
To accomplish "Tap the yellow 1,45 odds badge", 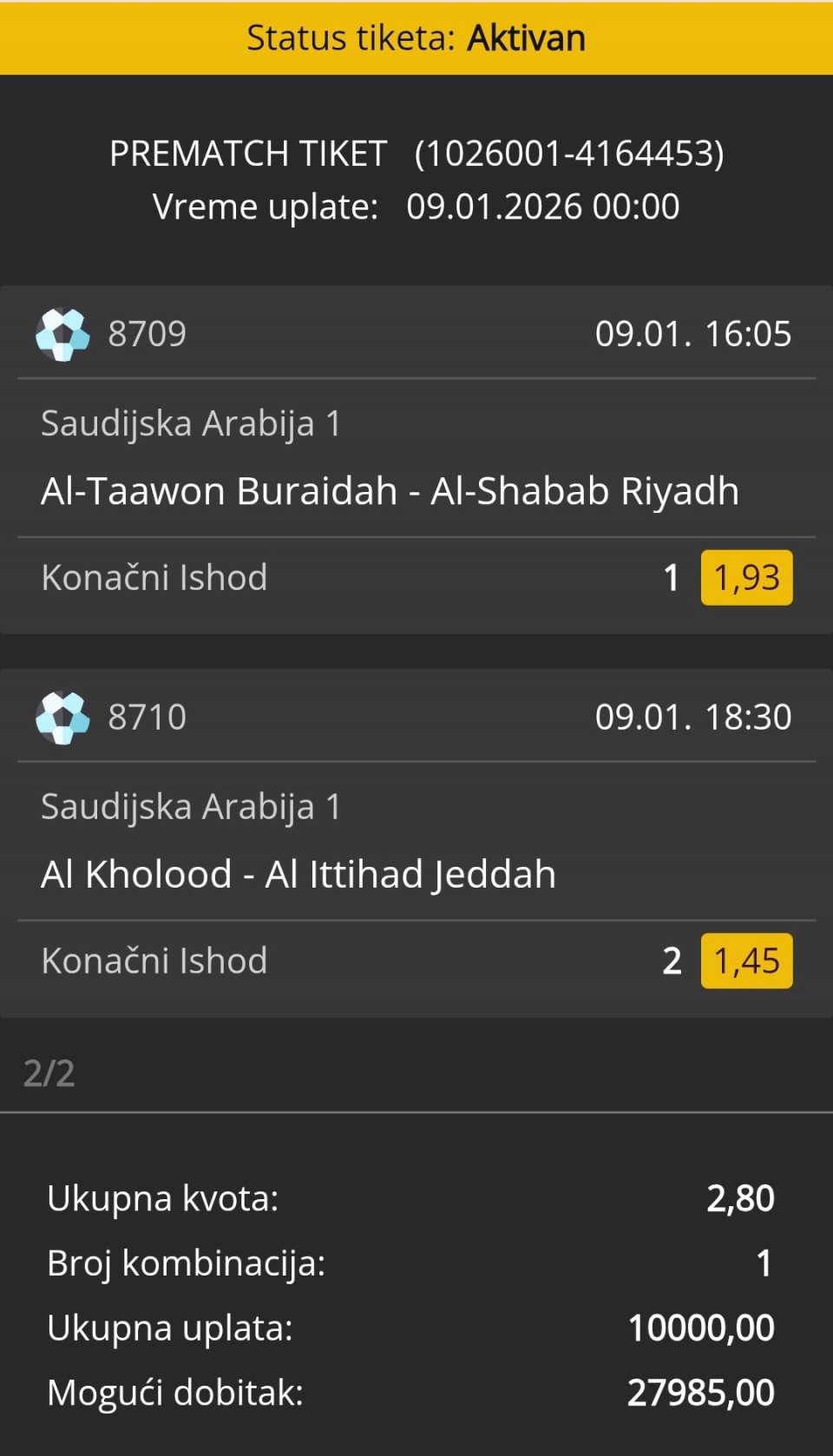I will [x=746, y=961].
